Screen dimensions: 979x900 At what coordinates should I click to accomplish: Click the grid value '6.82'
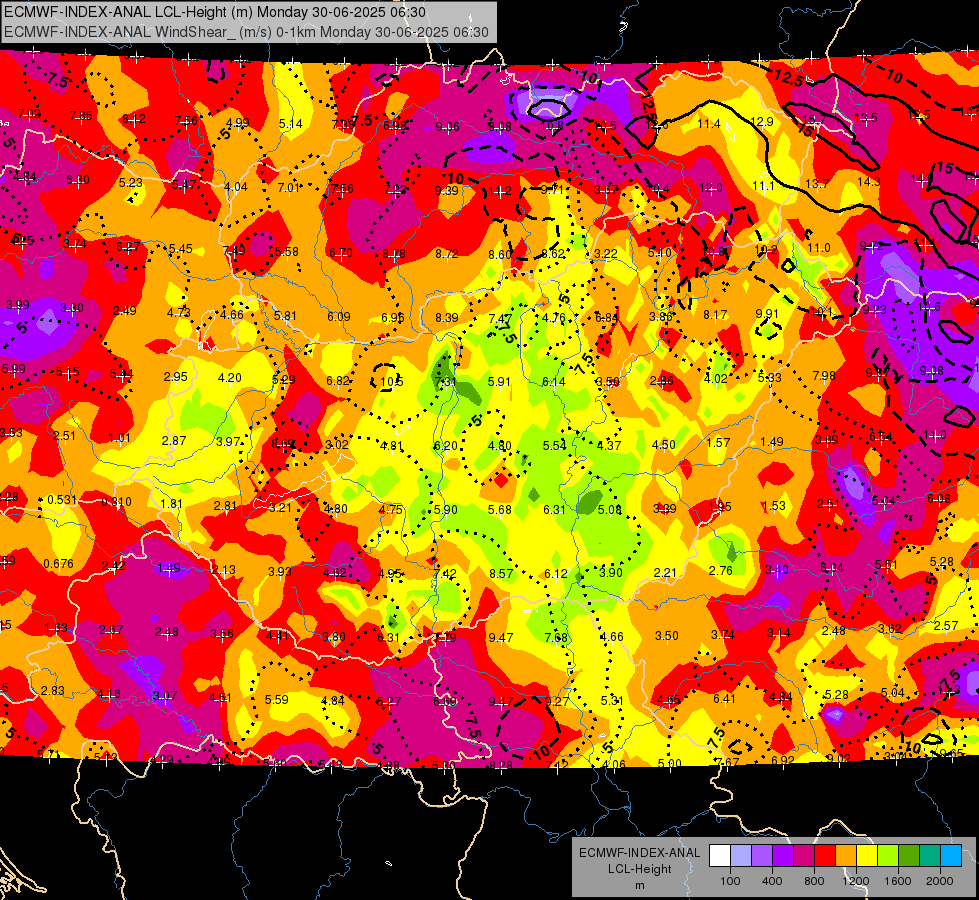pos(338,380)
